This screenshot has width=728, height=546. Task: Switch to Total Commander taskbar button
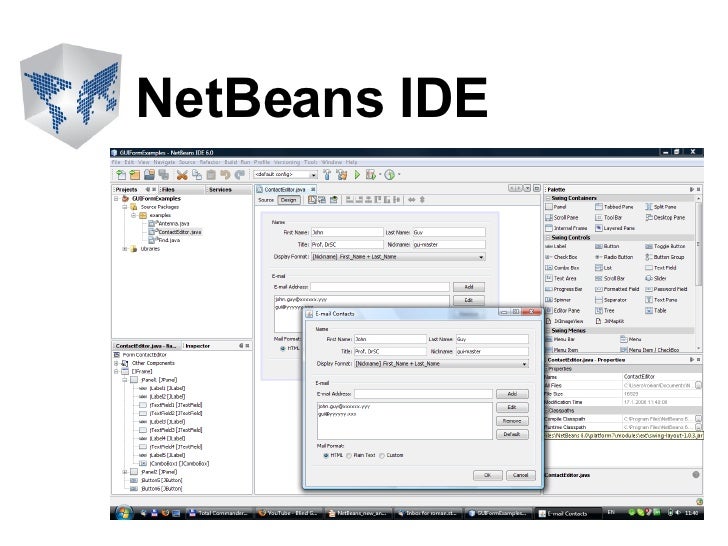pyautogui.click(x=218, y=514)
